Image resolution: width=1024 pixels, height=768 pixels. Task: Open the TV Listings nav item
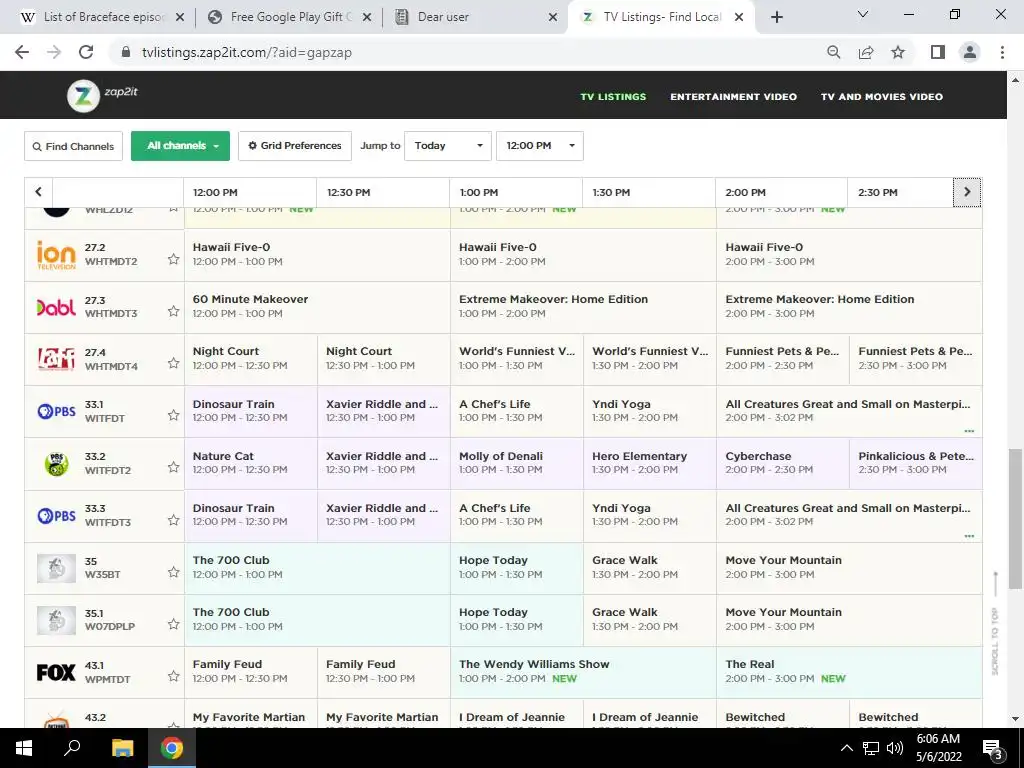point(613,97)
